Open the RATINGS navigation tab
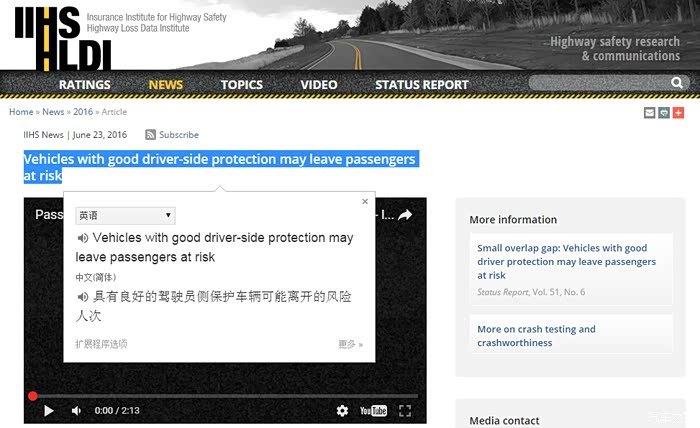This screenshot has width=700, height=428. click(x=85, y=85)
